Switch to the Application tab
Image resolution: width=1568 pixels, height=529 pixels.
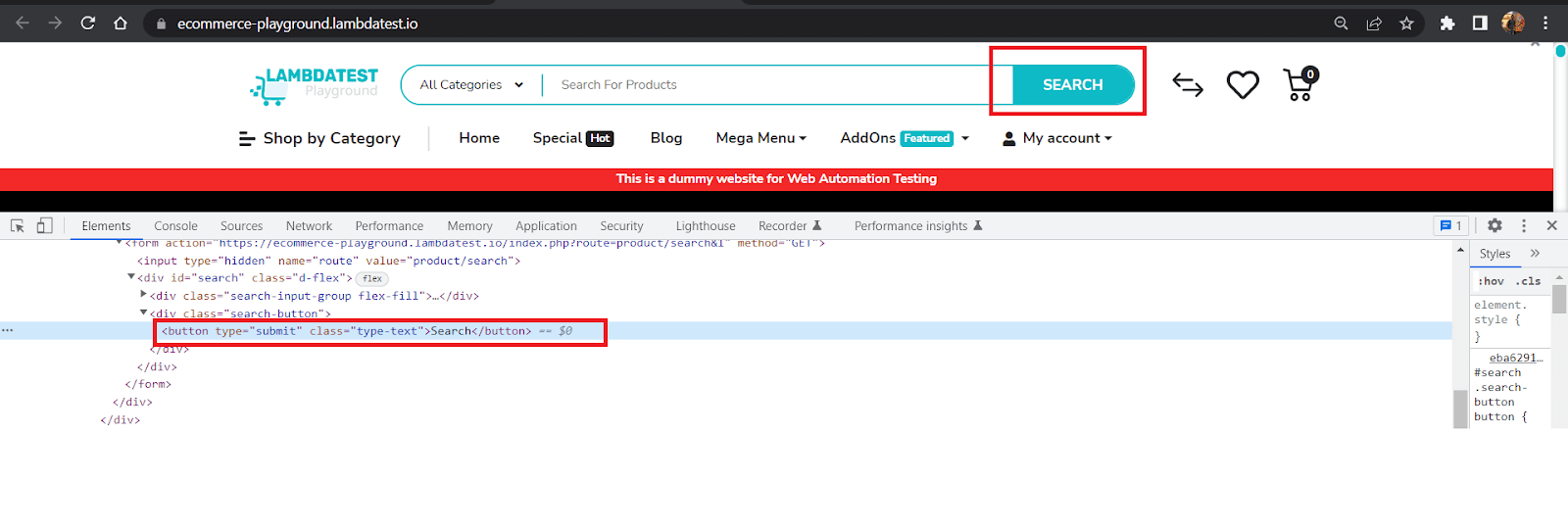click(546, 226)
